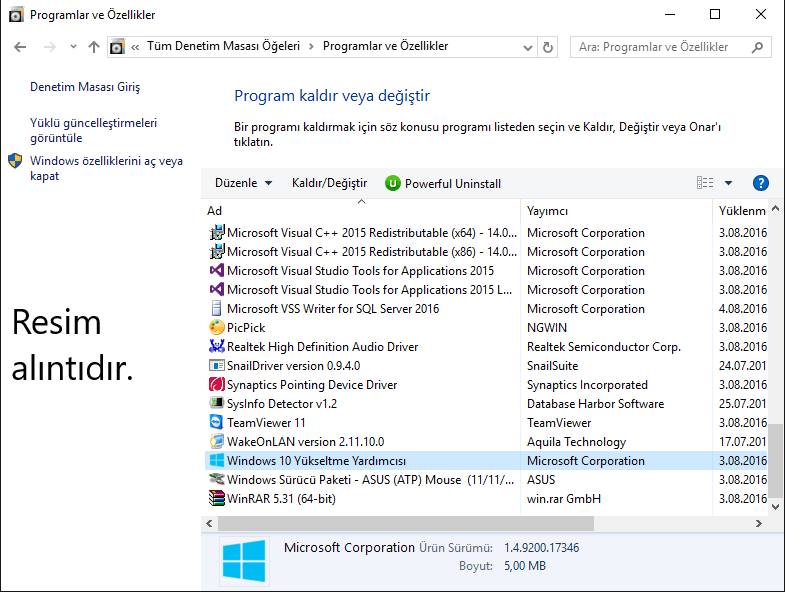Click the Windows logo in details pane

[x=244, y=560]
